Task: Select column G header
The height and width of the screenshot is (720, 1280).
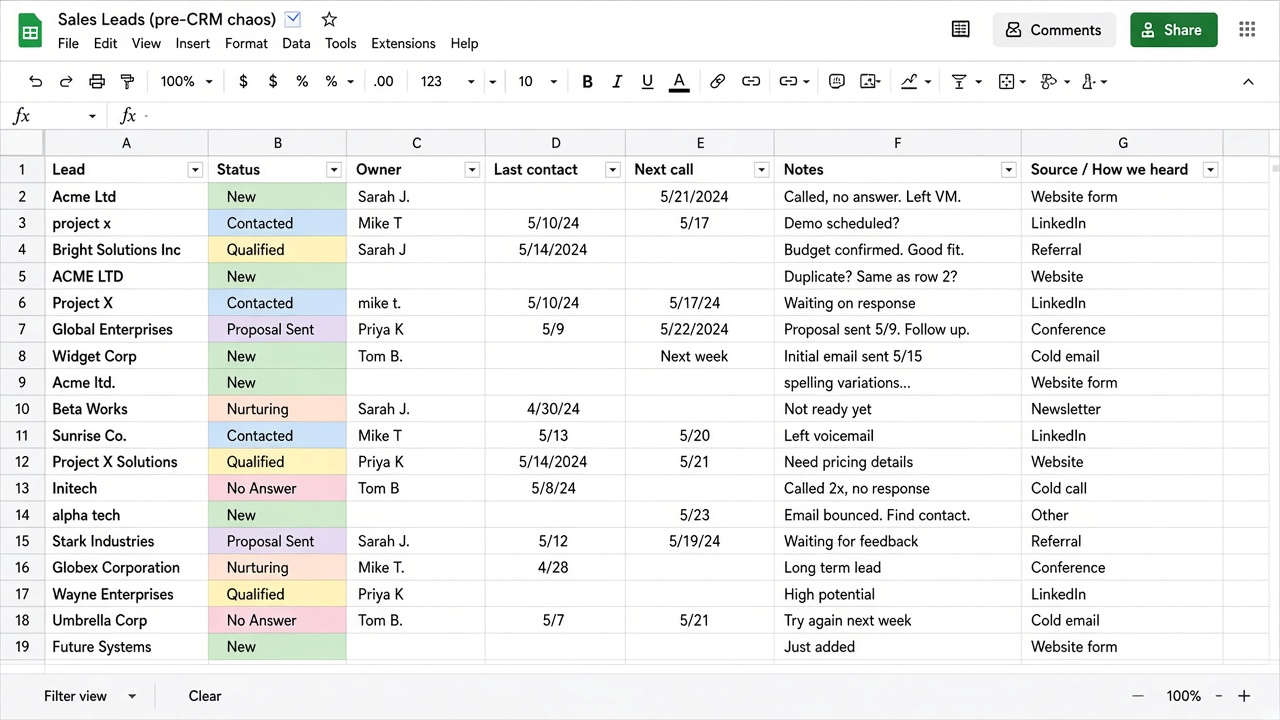Action: point(1123,143)
